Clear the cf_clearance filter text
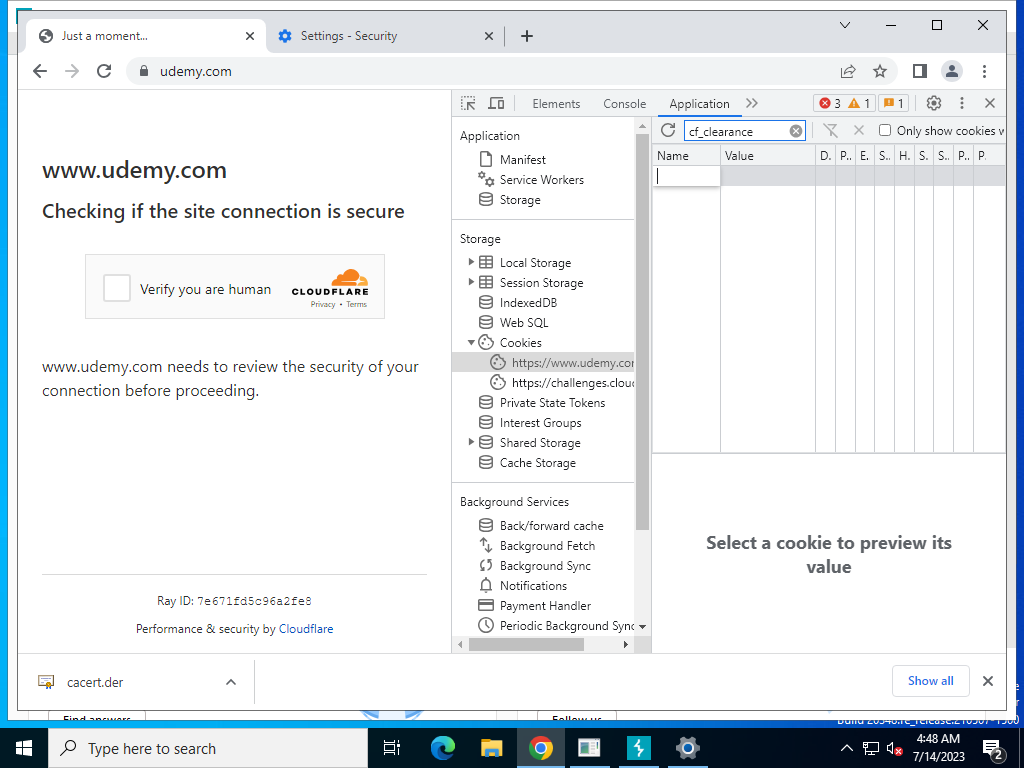1024x768 pixels. (x=795, y=131)
